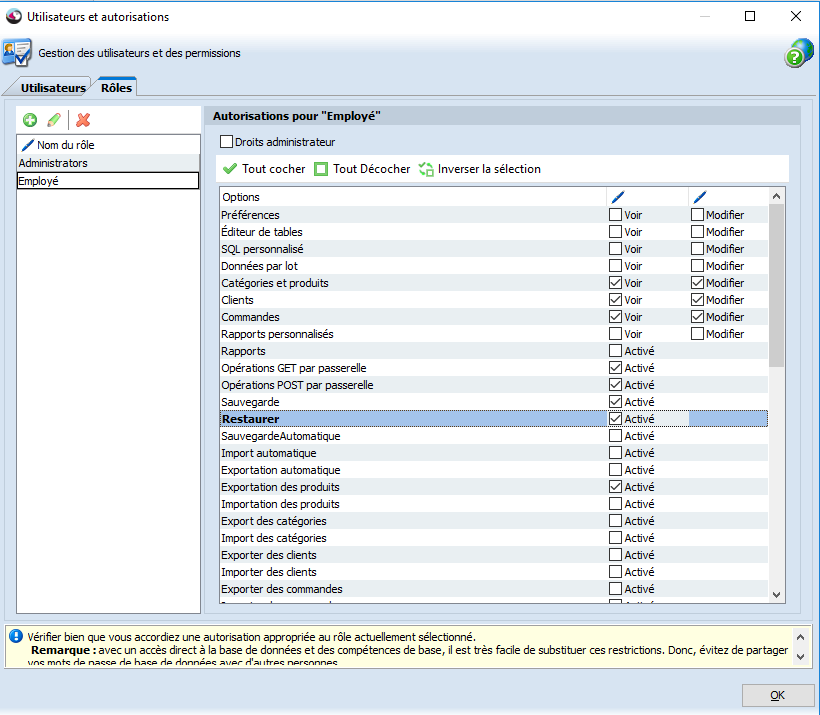Viewport: 820px width, 715px height.
Task: Uncheck Activé for Restaurer
Action: coord(616,419)
